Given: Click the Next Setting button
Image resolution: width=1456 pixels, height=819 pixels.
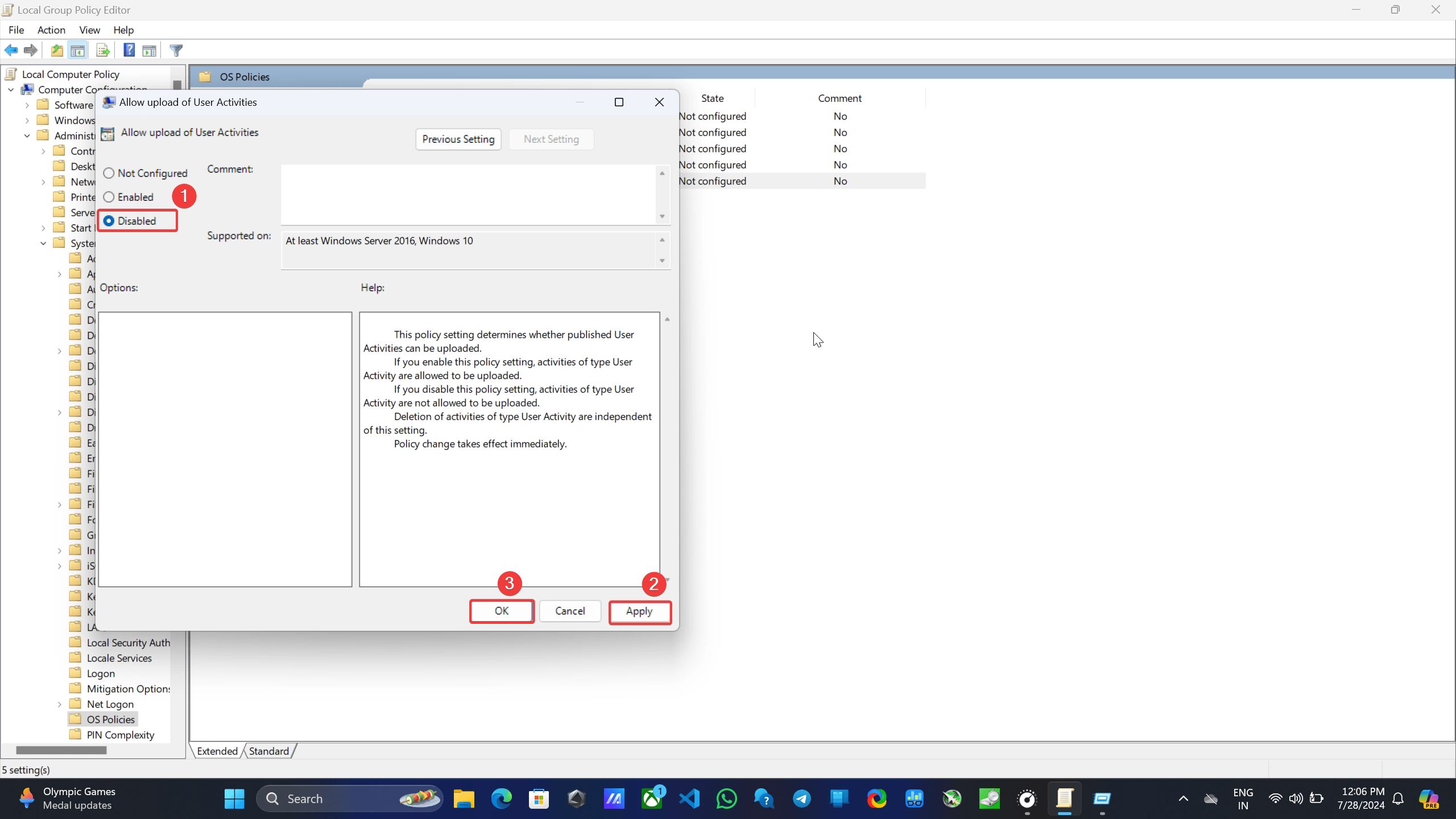Looking at the screenshot, I should [551, 139].
